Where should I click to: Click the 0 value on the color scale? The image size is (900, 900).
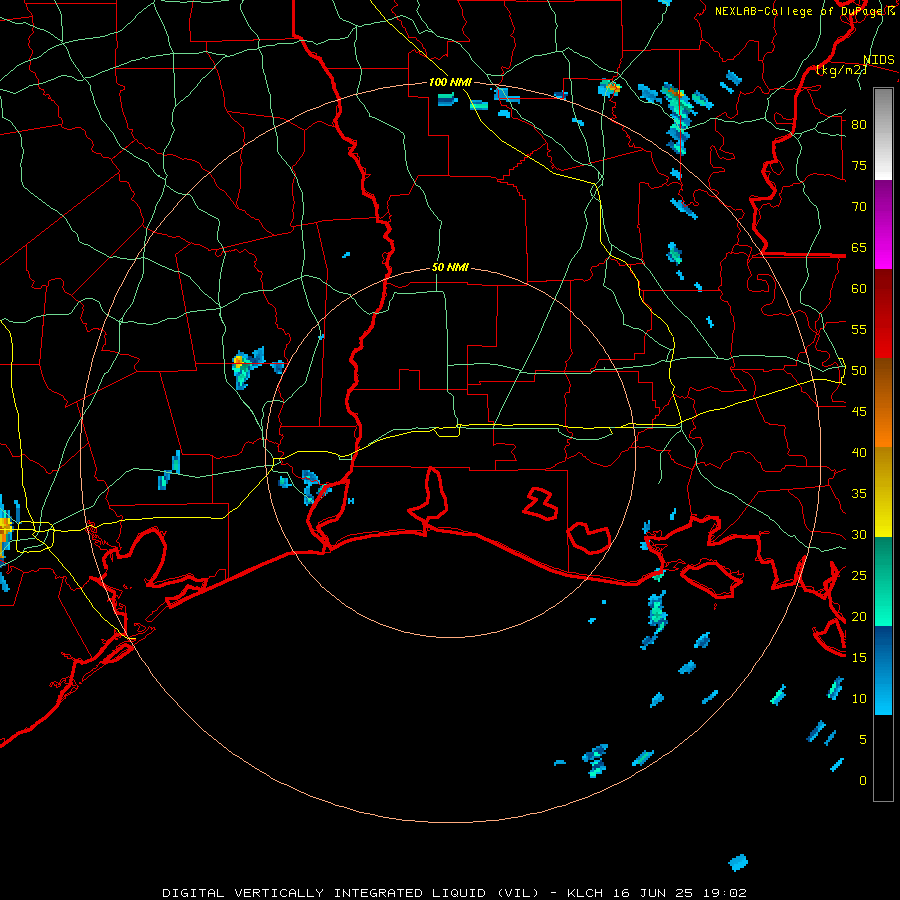point(863,781)
